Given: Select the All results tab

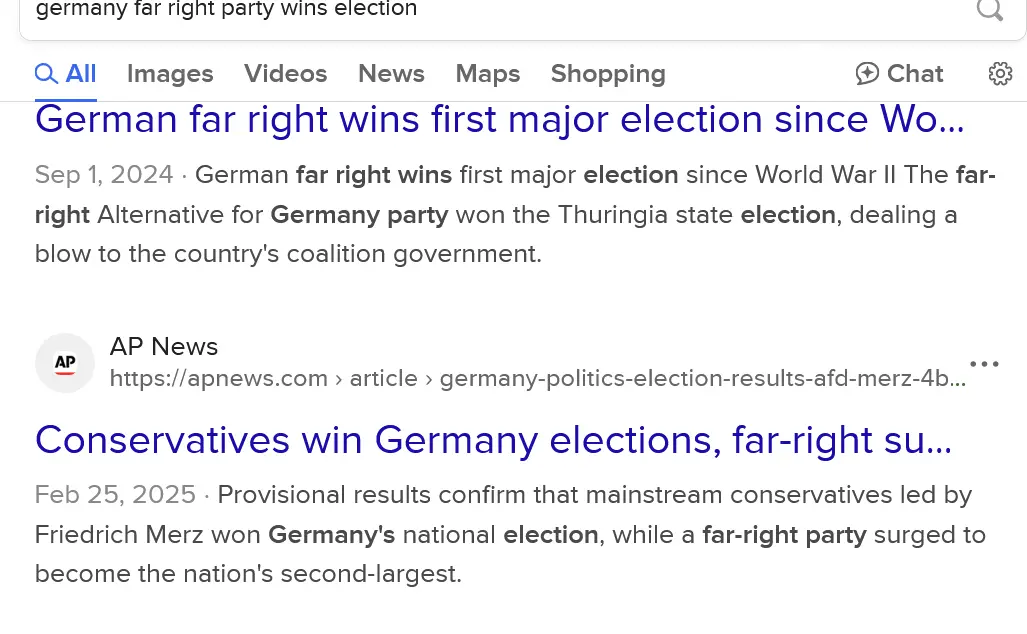Looking at the screenshot, I should coord(66,74).
